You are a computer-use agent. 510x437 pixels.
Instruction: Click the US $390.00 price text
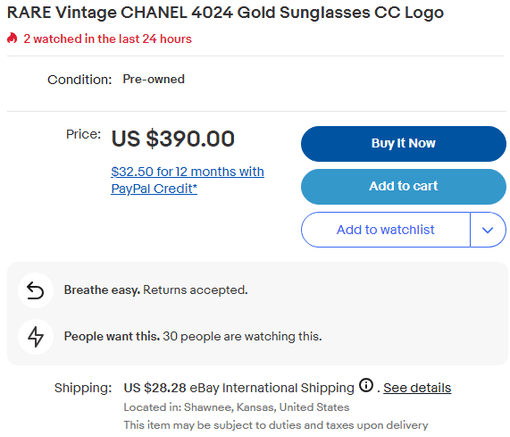click(173, 139)
